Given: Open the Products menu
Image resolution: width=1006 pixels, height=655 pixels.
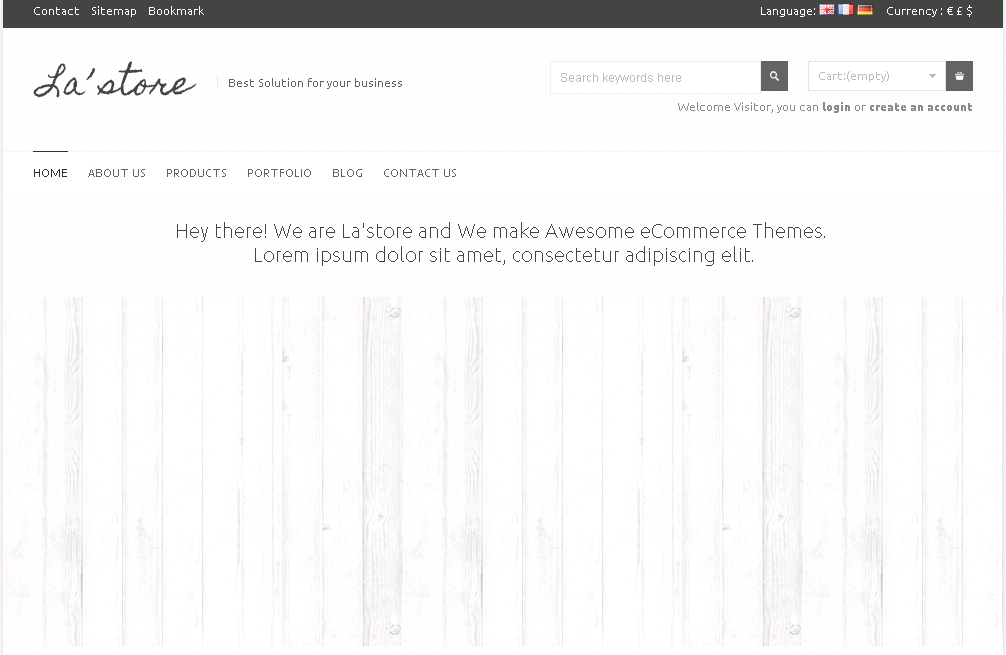Looking at the screenshot, I should click(196, 173).
